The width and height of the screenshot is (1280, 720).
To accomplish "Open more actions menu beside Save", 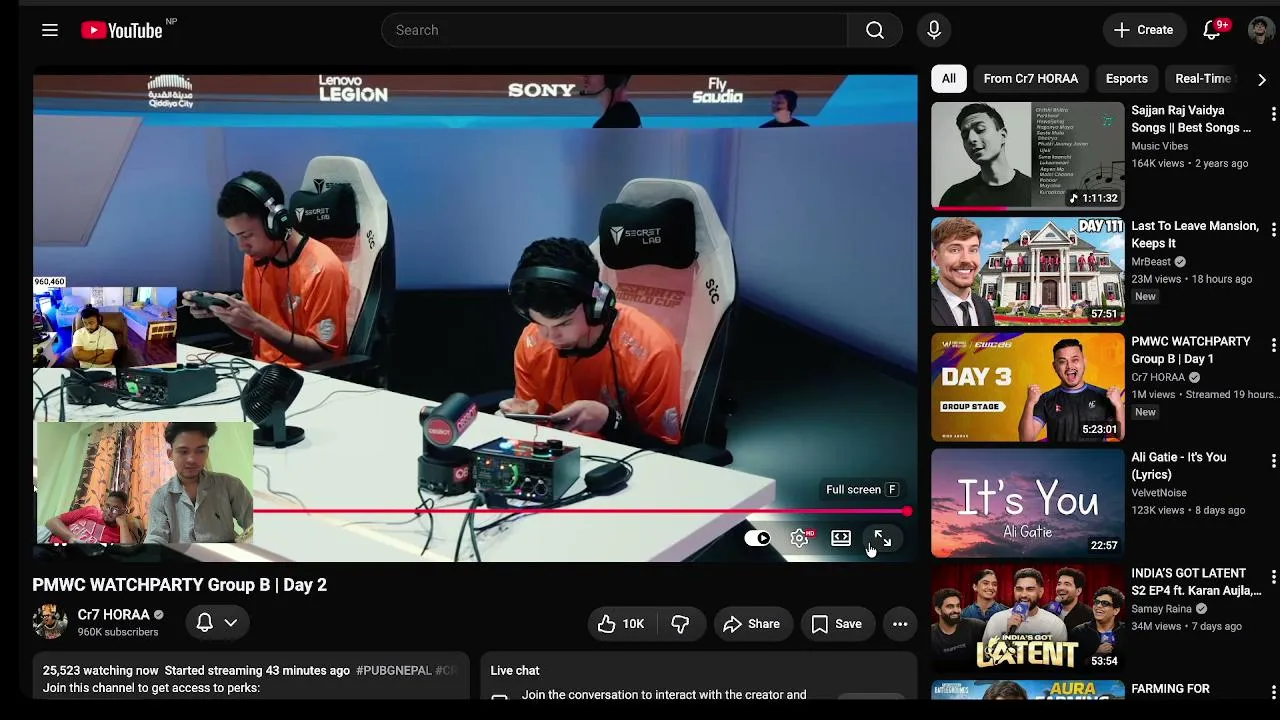I will click(900, 624).
